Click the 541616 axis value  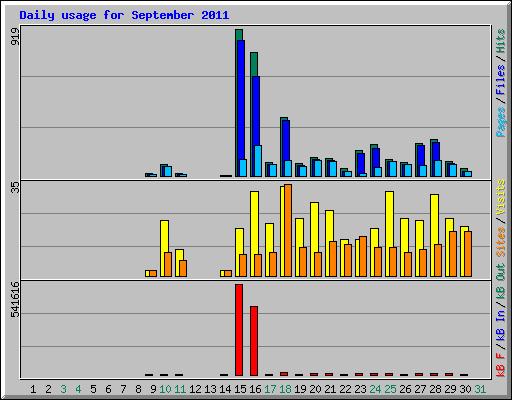[x=15, y=299]
